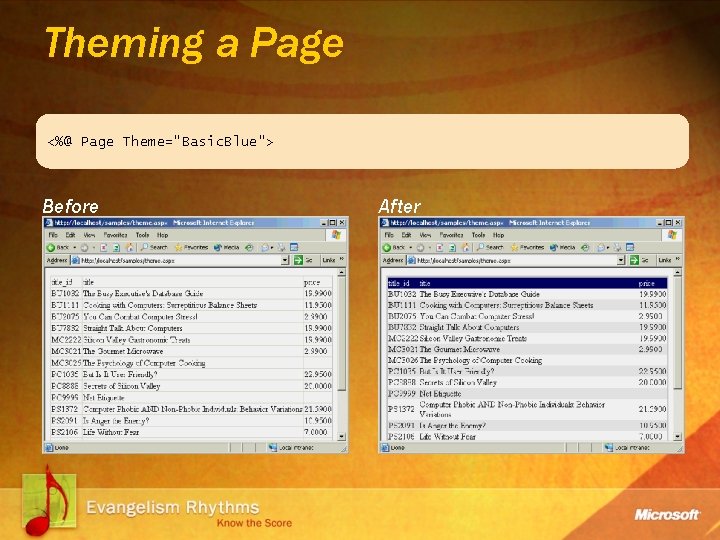Screen dimensions: 720x540
Task: Click Stop icon in the After window
Action: coord(440,248)
